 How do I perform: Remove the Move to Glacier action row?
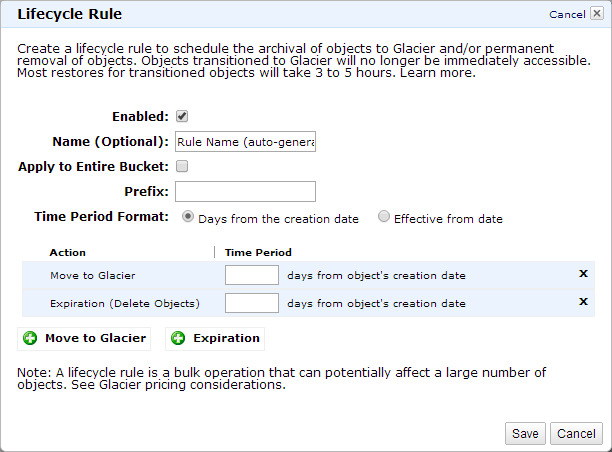point(583,274)
